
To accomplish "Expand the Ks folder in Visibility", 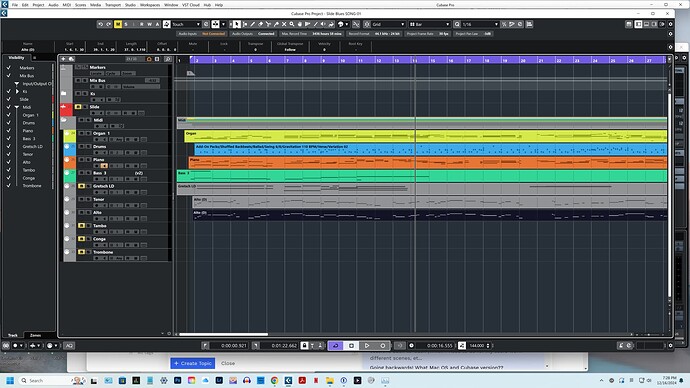I will click(x=17, y=92).
